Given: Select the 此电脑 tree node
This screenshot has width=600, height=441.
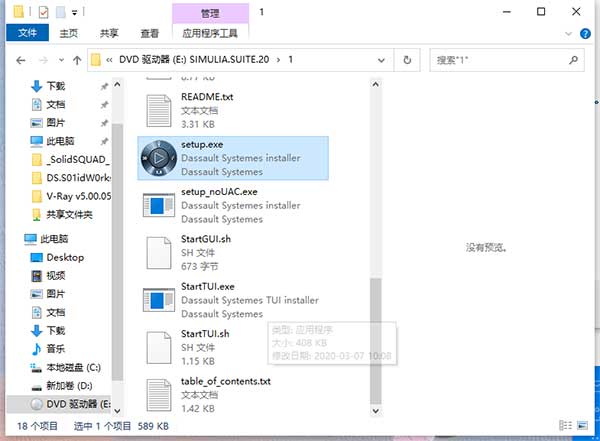Looking at the screenshot, I should 54,239.
